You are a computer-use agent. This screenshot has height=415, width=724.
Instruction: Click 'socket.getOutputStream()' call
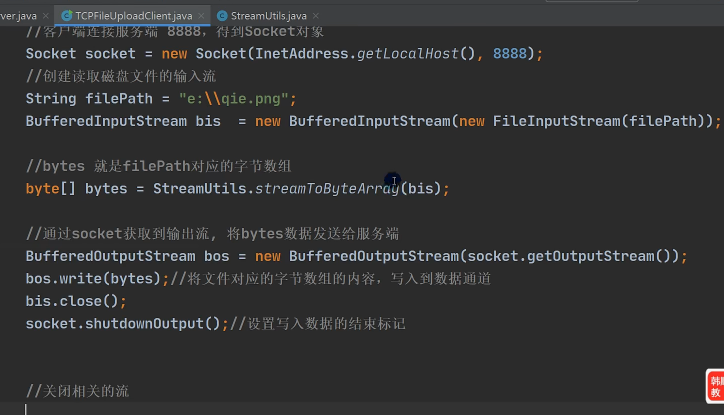click(568, 256)
